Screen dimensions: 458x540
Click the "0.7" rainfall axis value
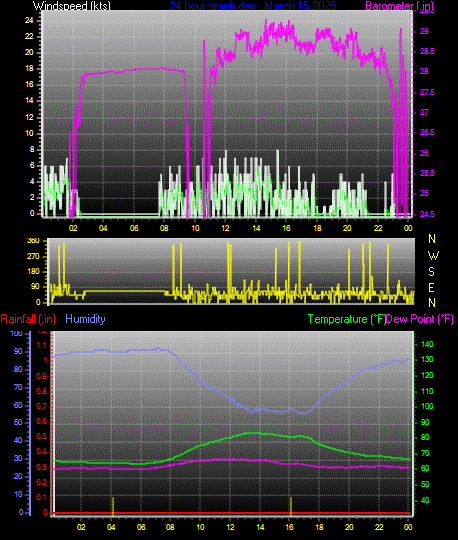click(42, 406)
